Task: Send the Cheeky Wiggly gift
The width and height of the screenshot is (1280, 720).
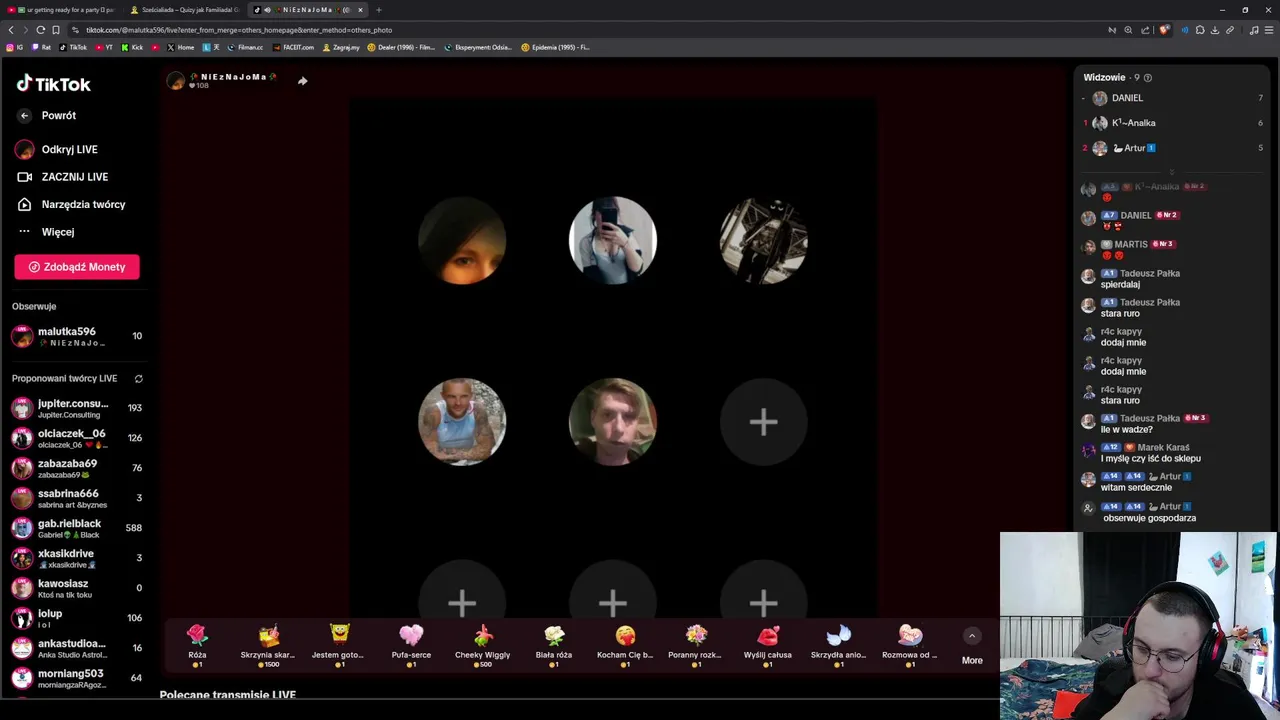Action: (x=483, y=644)
